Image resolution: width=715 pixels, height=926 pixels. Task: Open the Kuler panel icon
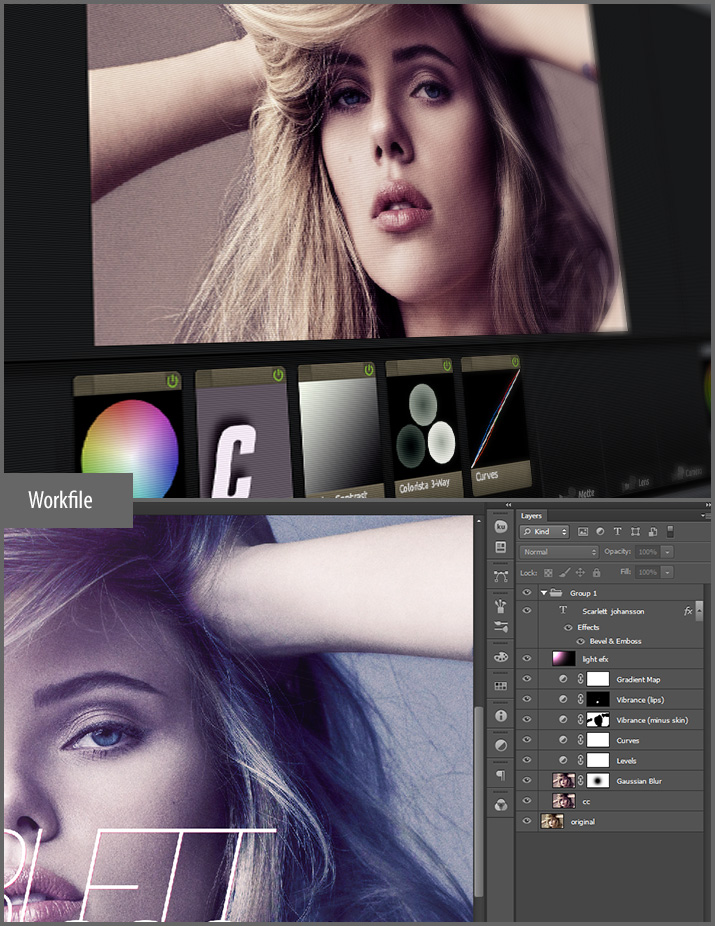[x=501, y=526]
